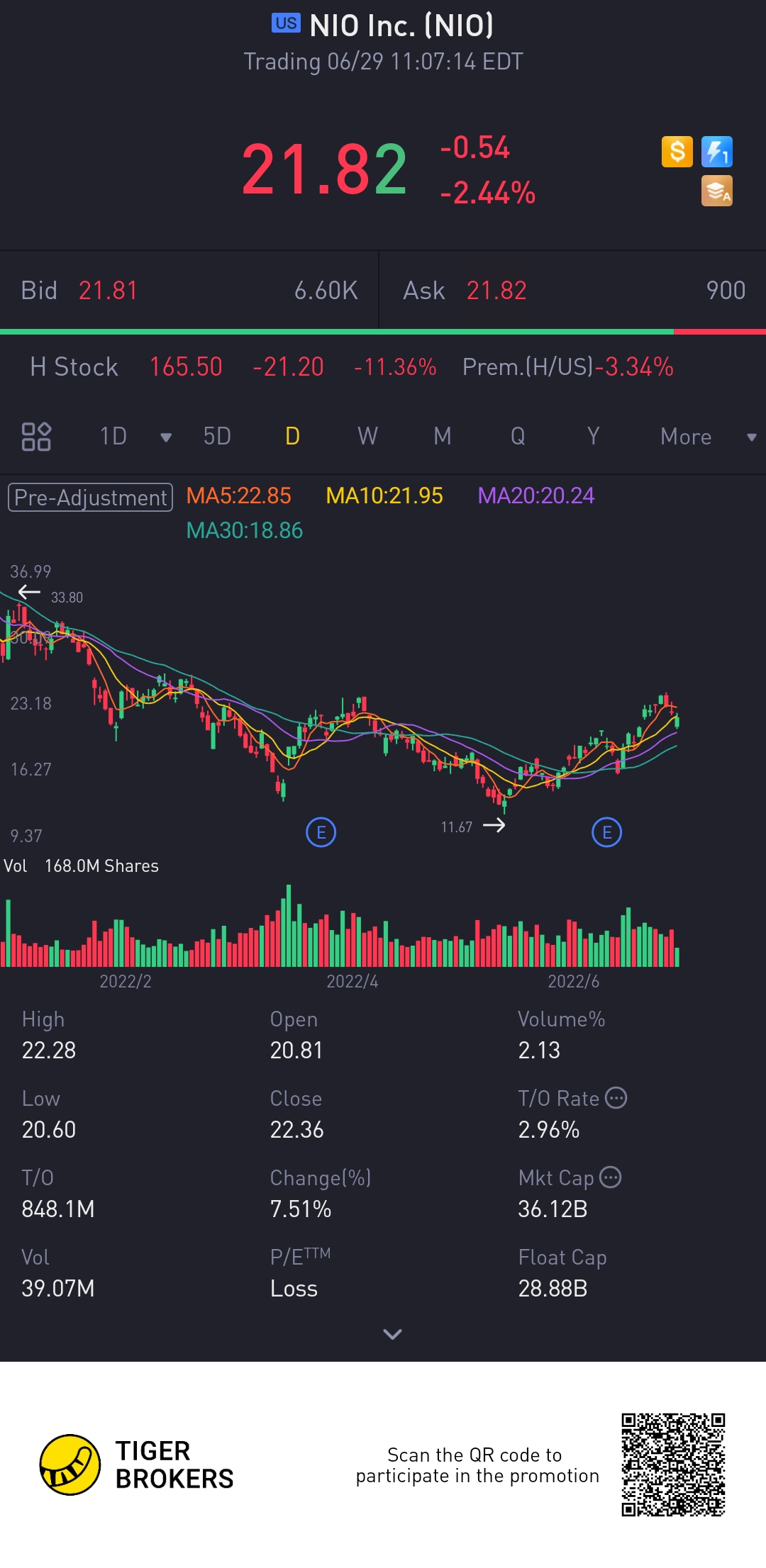Open T/O Rate info icon

click(x=616, y=1098)
